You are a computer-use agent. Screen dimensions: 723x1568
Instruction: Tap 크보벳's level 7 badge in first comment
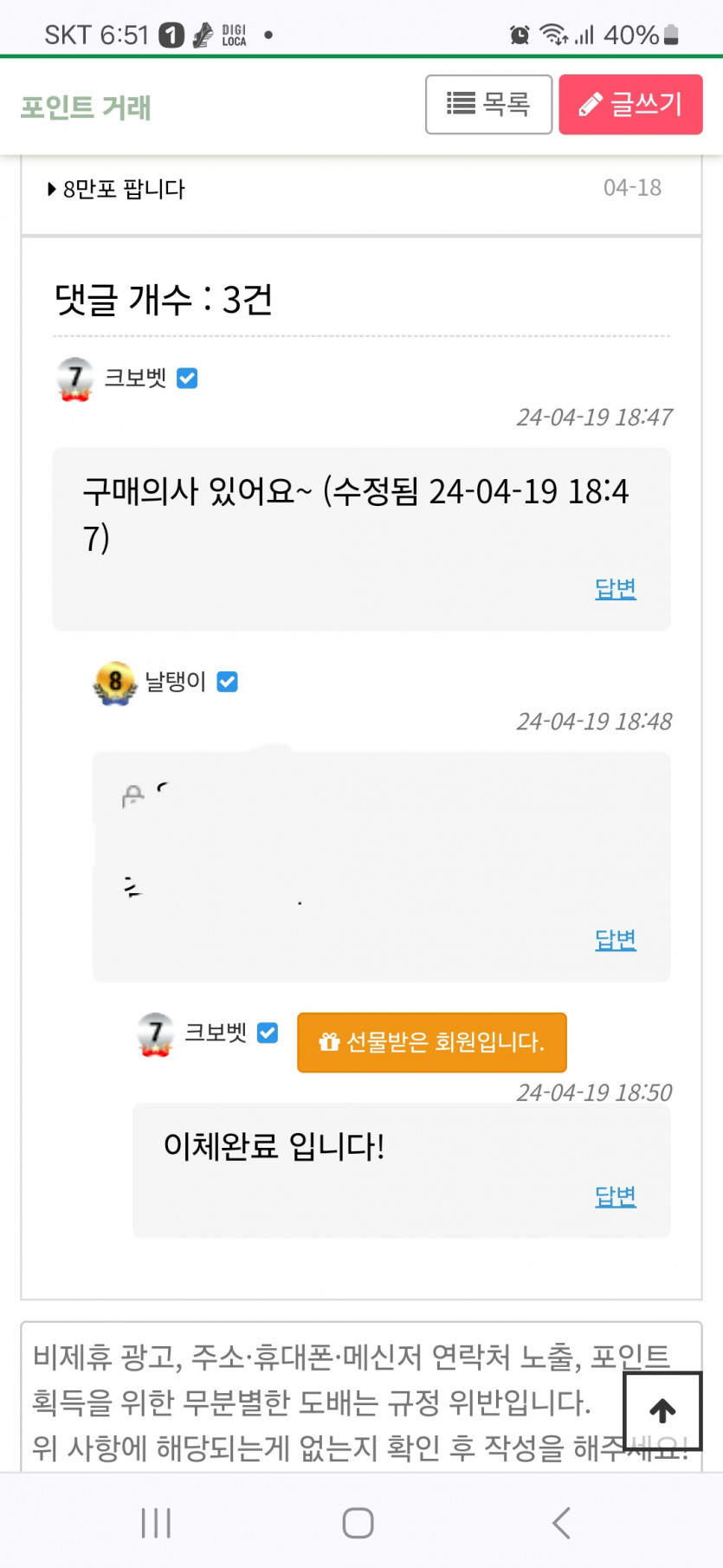(x=75, y=379)
